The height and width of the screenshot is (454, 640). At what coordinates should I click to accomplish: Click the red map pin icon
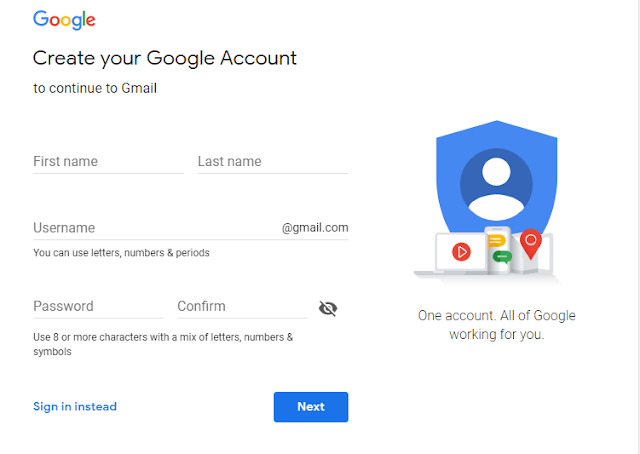[530, 243]
